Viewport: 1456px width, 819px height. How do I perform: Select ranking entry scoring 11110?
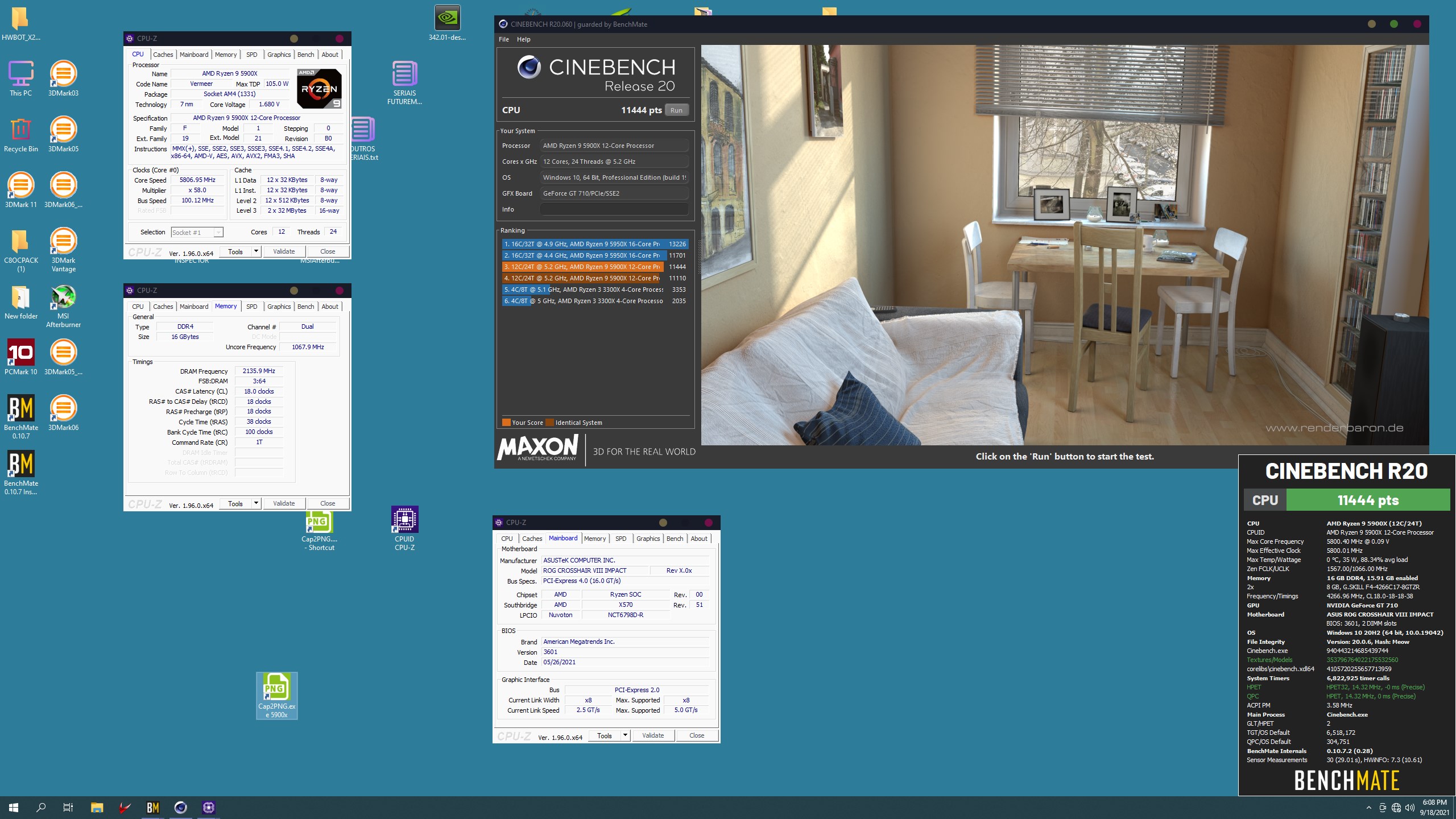click(x=595, y=278)
